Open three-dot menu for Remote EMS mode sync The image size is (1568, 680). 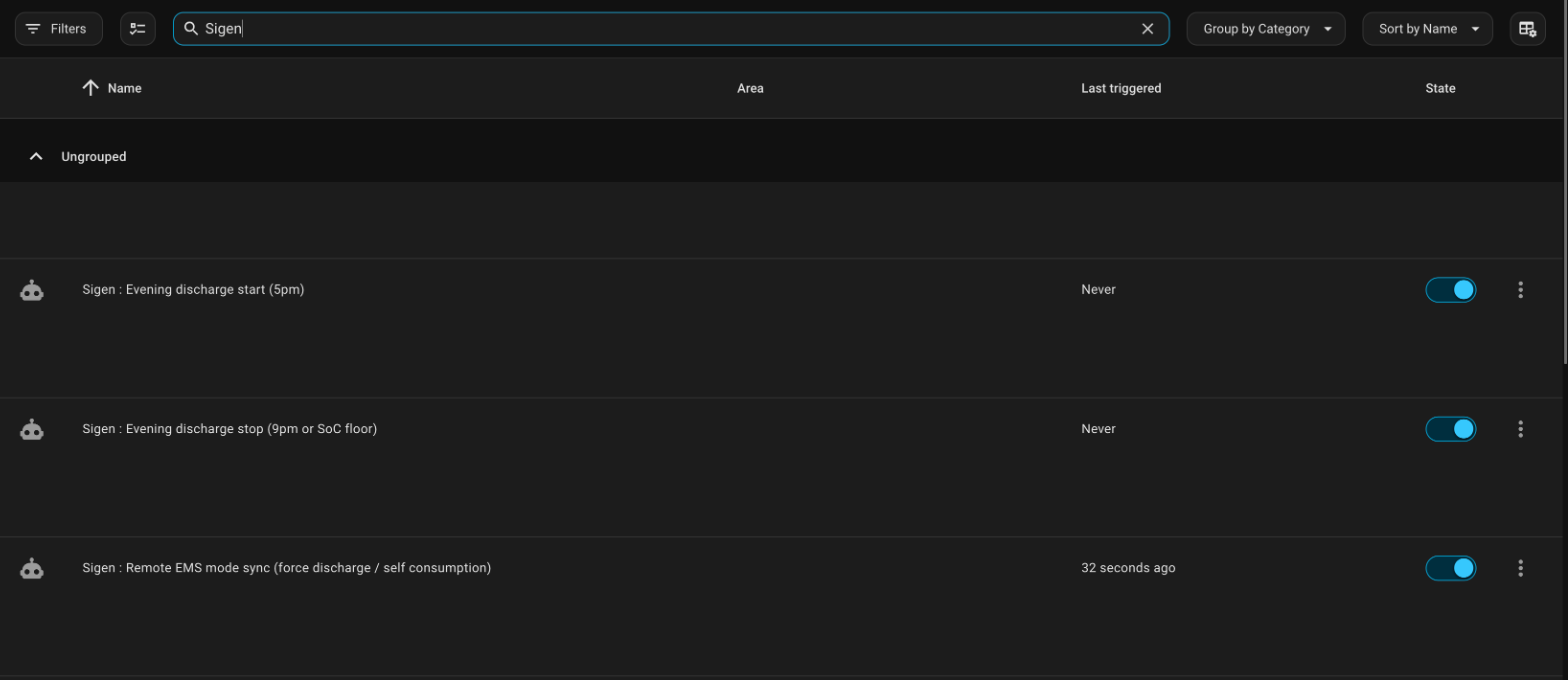[x=1520, y=568]
